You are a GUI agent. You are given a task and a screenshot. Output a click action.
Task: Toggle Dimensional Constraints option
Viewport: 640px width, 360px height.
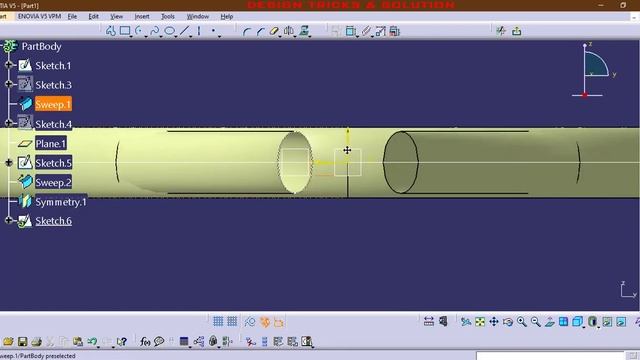point(279,322)
